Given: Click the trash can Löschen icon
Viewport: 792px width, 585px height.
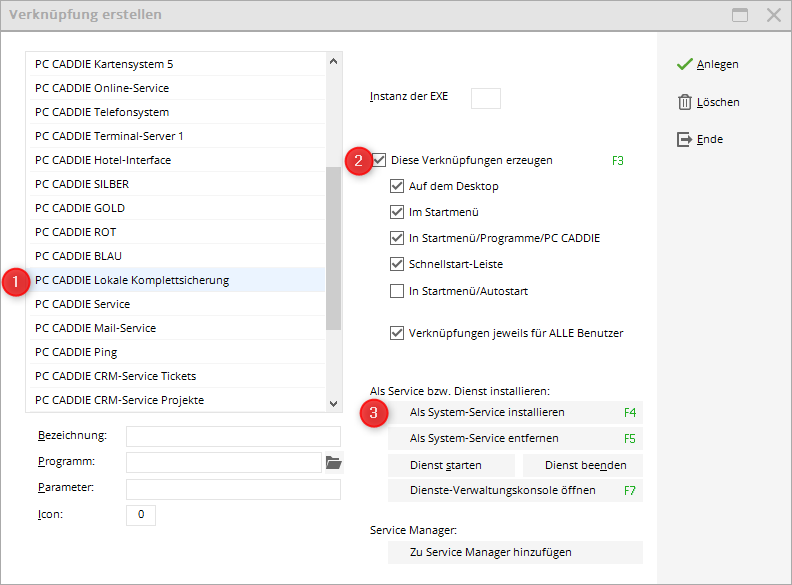Looking at the screenshot, I should [x=684, y=102].
